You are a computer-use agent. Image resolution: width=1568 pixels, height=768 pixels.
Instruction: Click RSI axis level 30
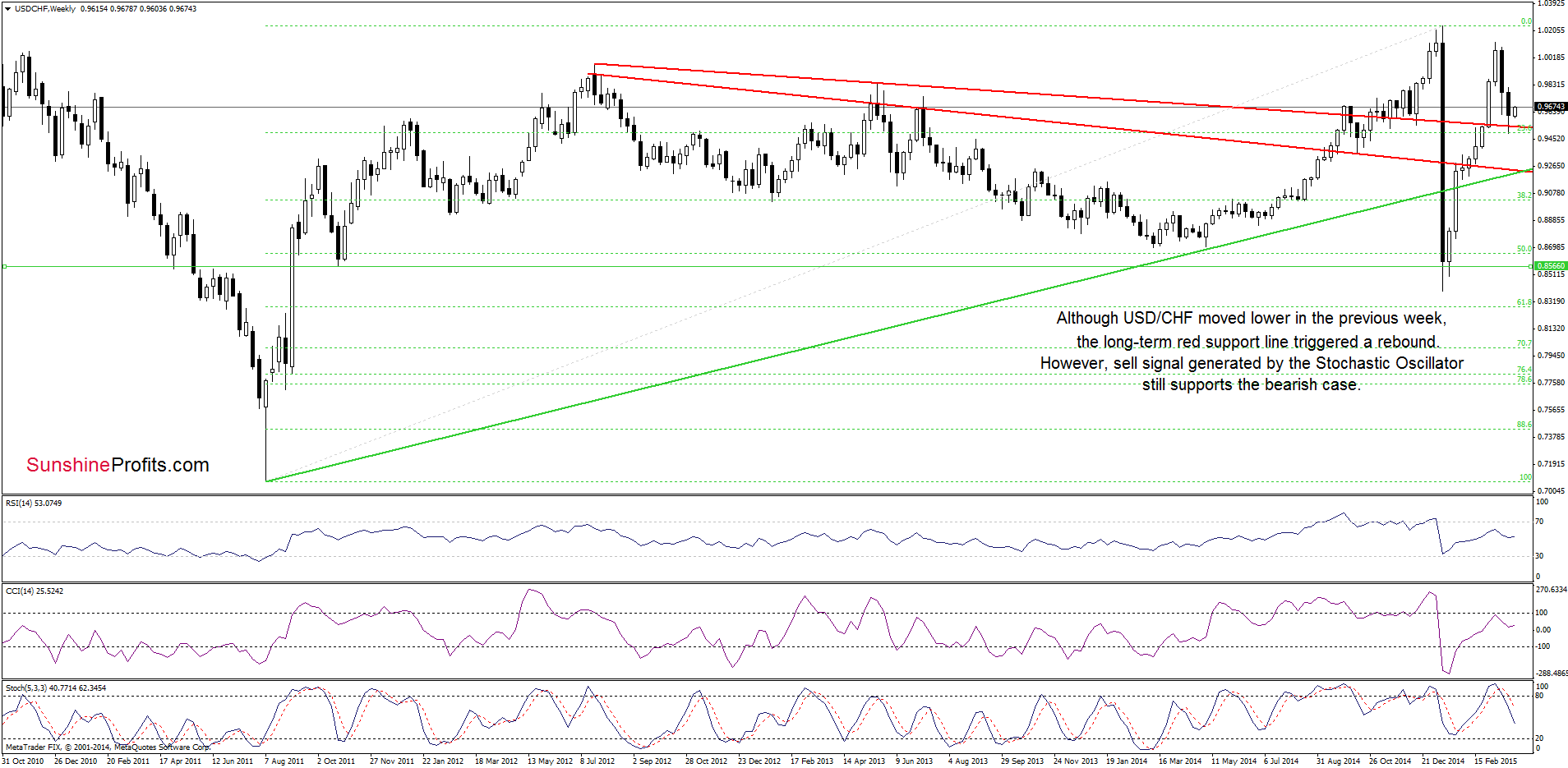1540,556
